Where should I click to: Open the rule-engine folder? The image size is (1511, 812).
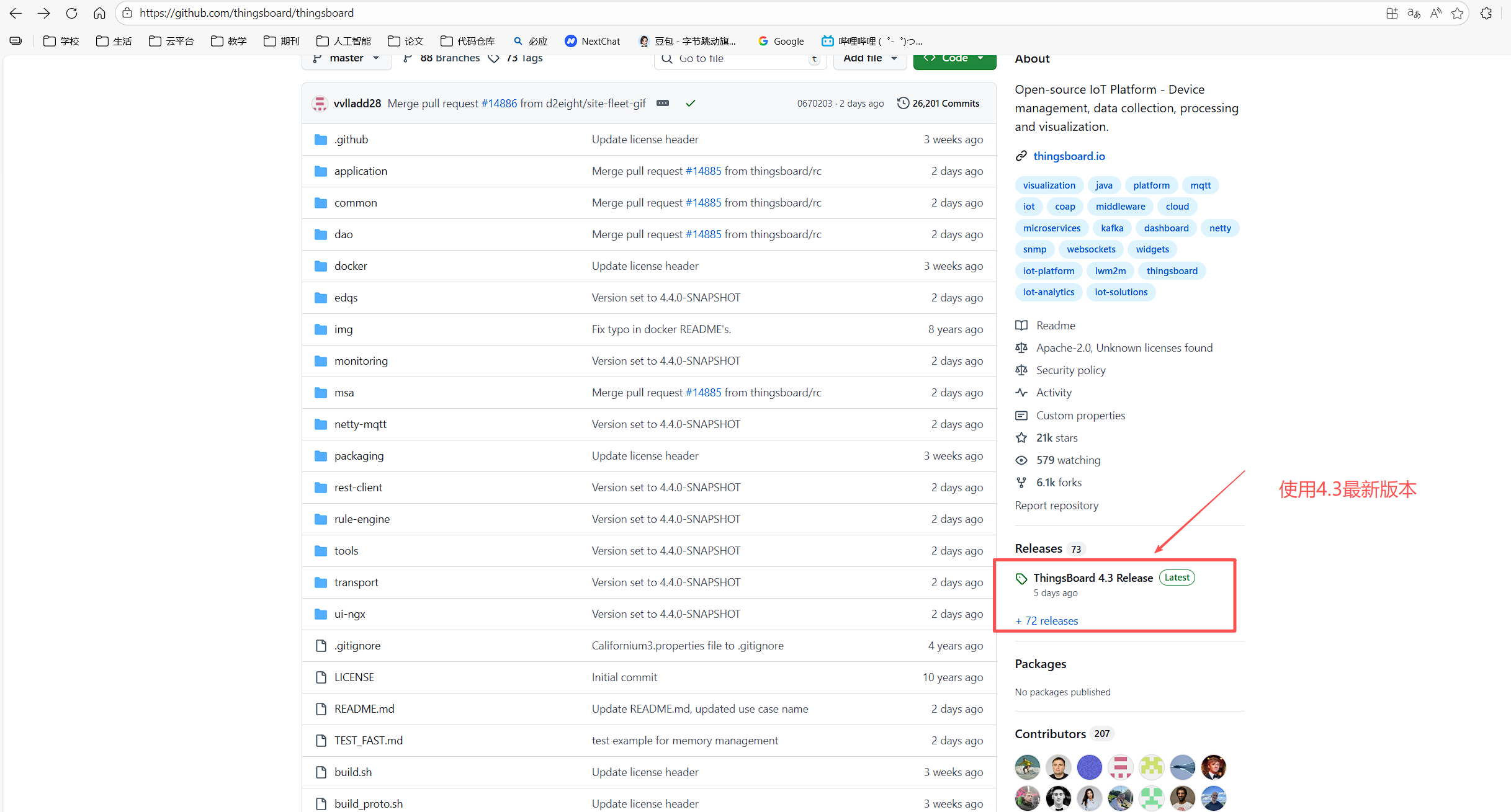coord(362,519)
